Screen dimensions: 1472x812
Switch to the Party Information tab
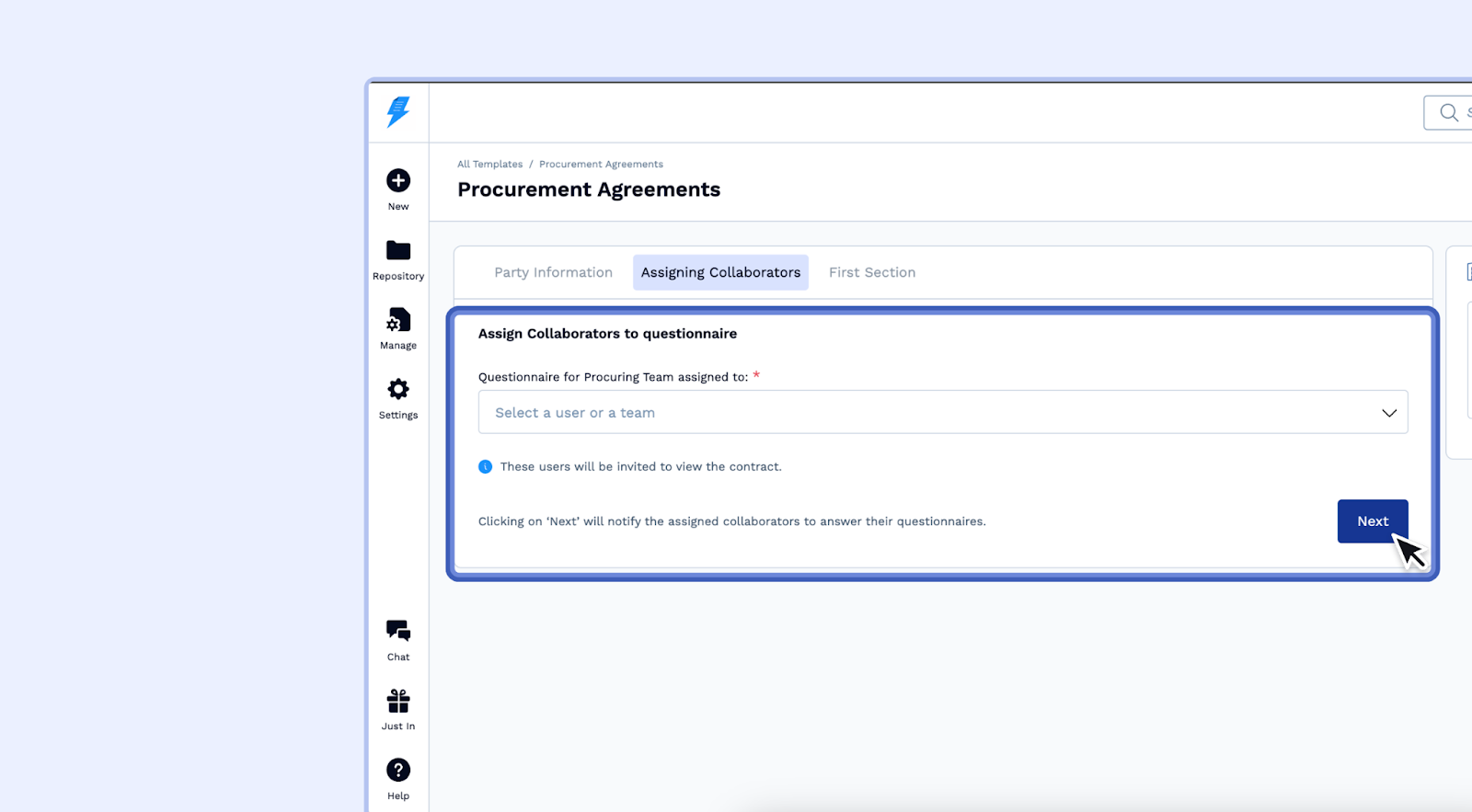[553, 272]
